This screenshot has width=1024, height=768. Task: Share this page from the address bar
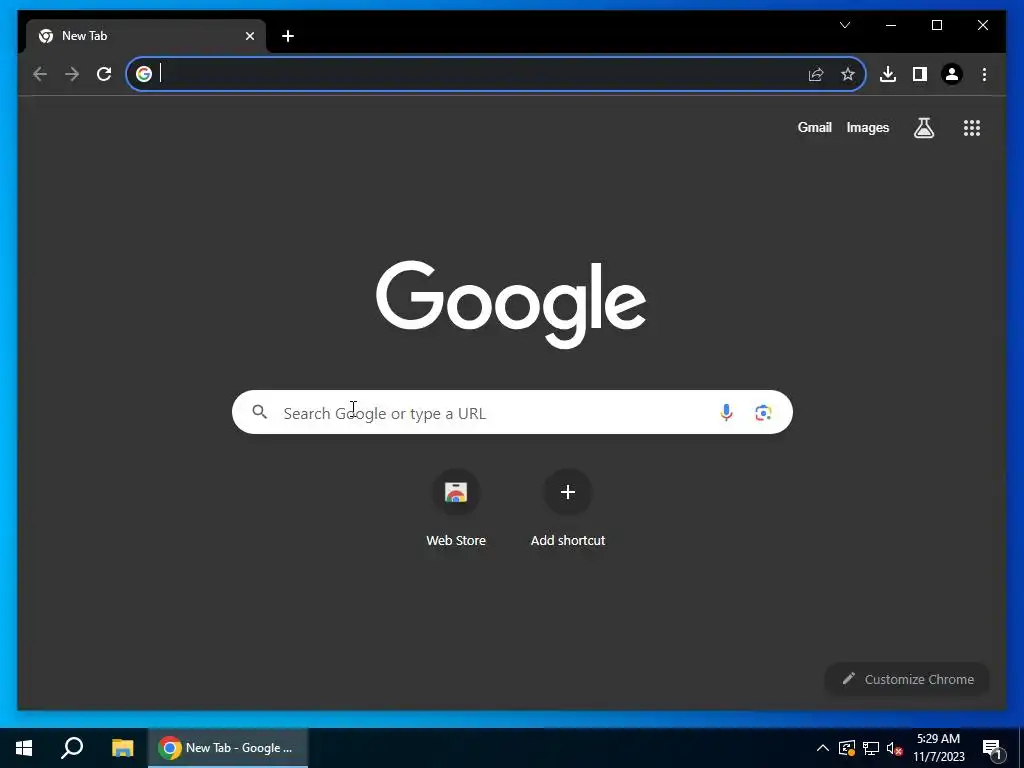[x=816, y=74]
